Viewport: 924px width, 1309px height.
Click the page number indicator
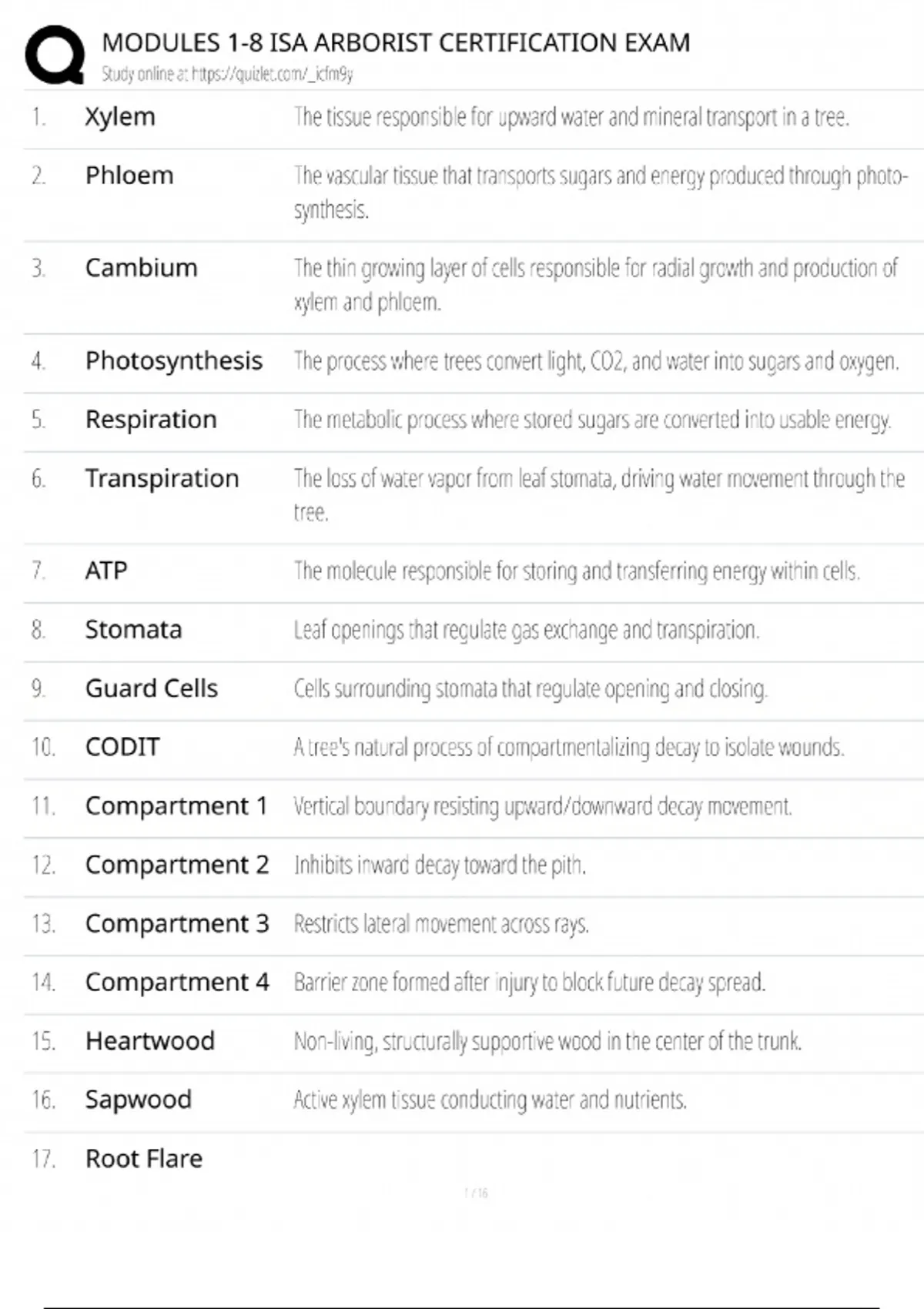(476, 1193)
